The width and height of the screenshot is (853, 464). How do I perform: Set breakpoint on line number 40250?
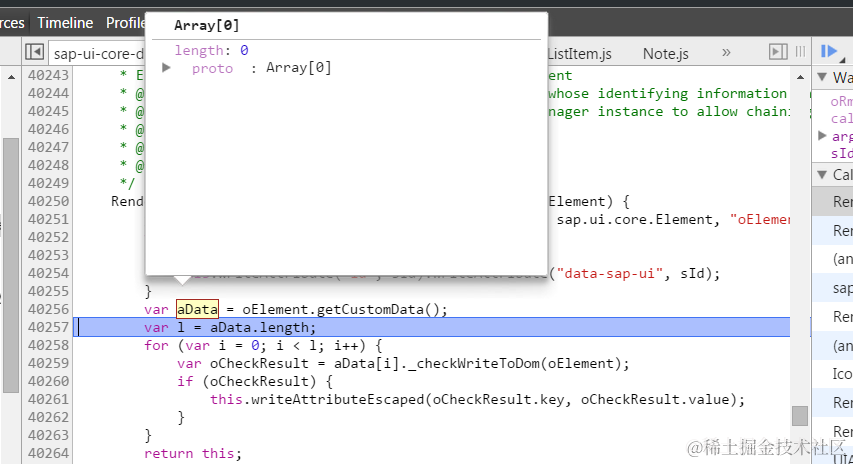click(x=48, y=201)
